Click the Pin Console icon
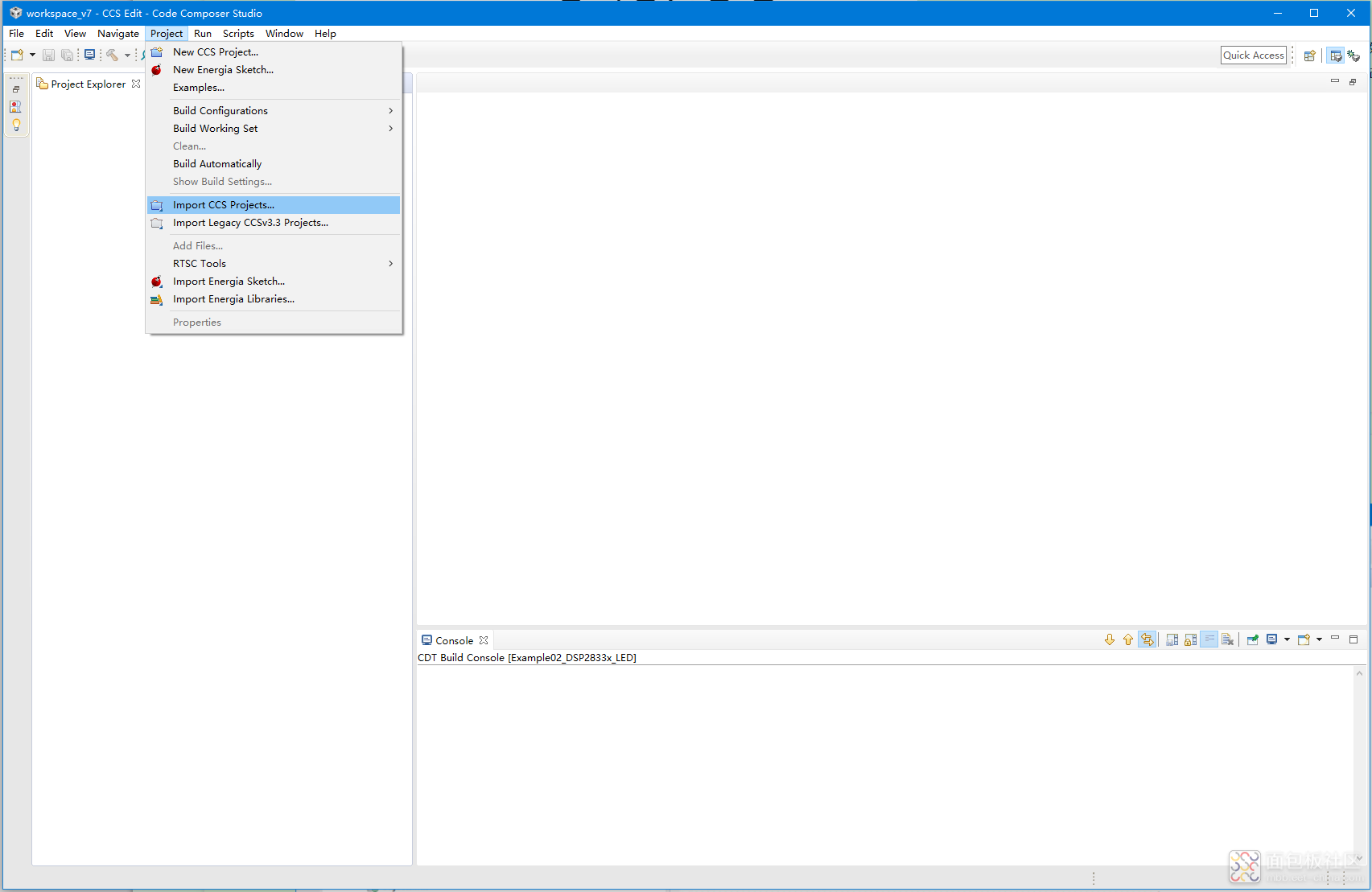The width and height of the screenshot is (1372, 892). pos(1253,640)
